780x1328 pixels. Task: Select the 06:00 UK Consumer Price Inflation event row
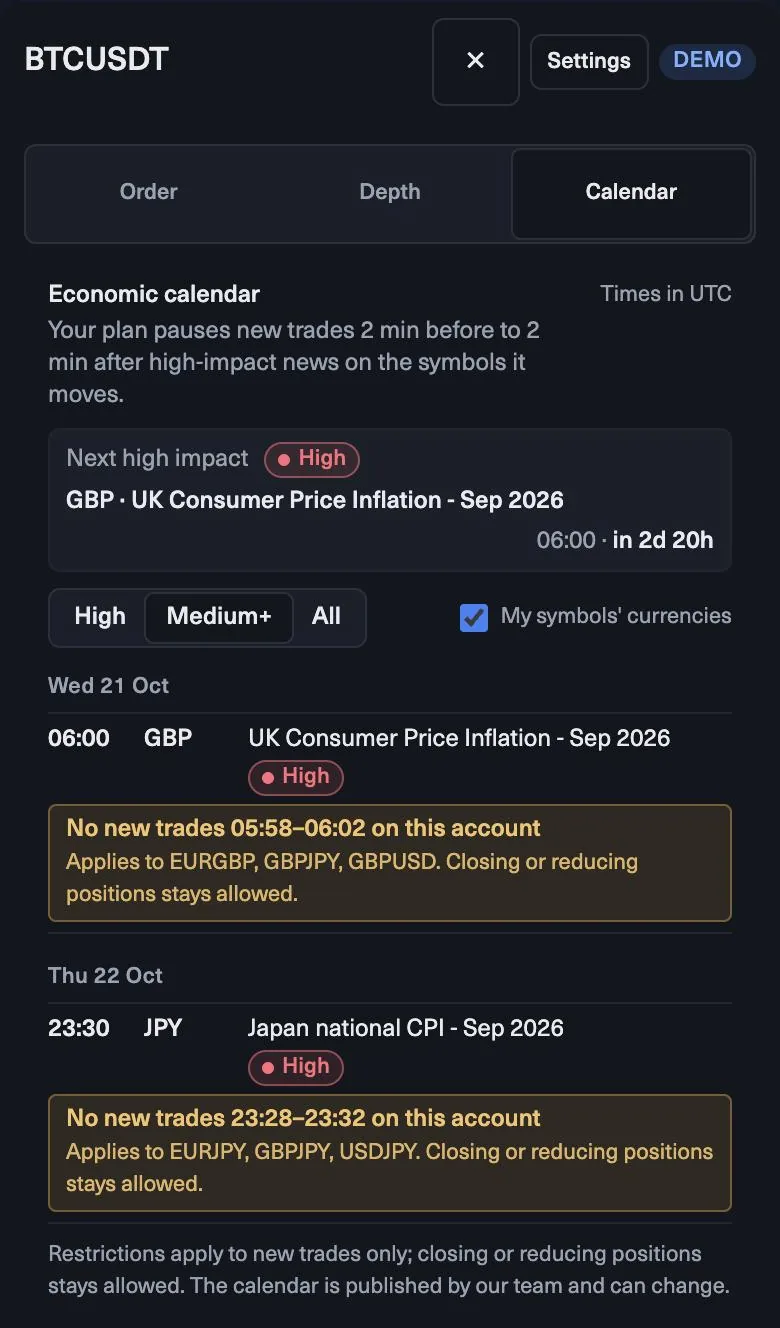390,757
